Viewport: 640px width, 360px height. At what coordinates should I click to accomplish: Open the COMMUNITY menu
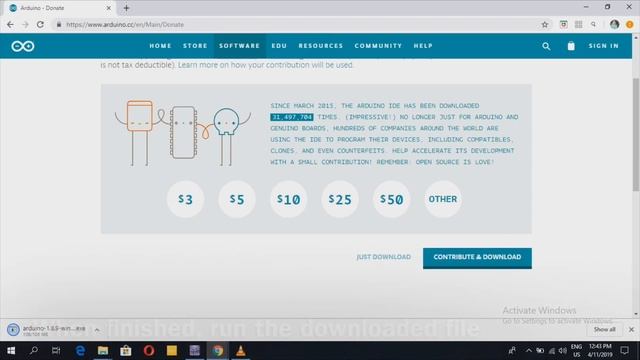pos(378,46)
